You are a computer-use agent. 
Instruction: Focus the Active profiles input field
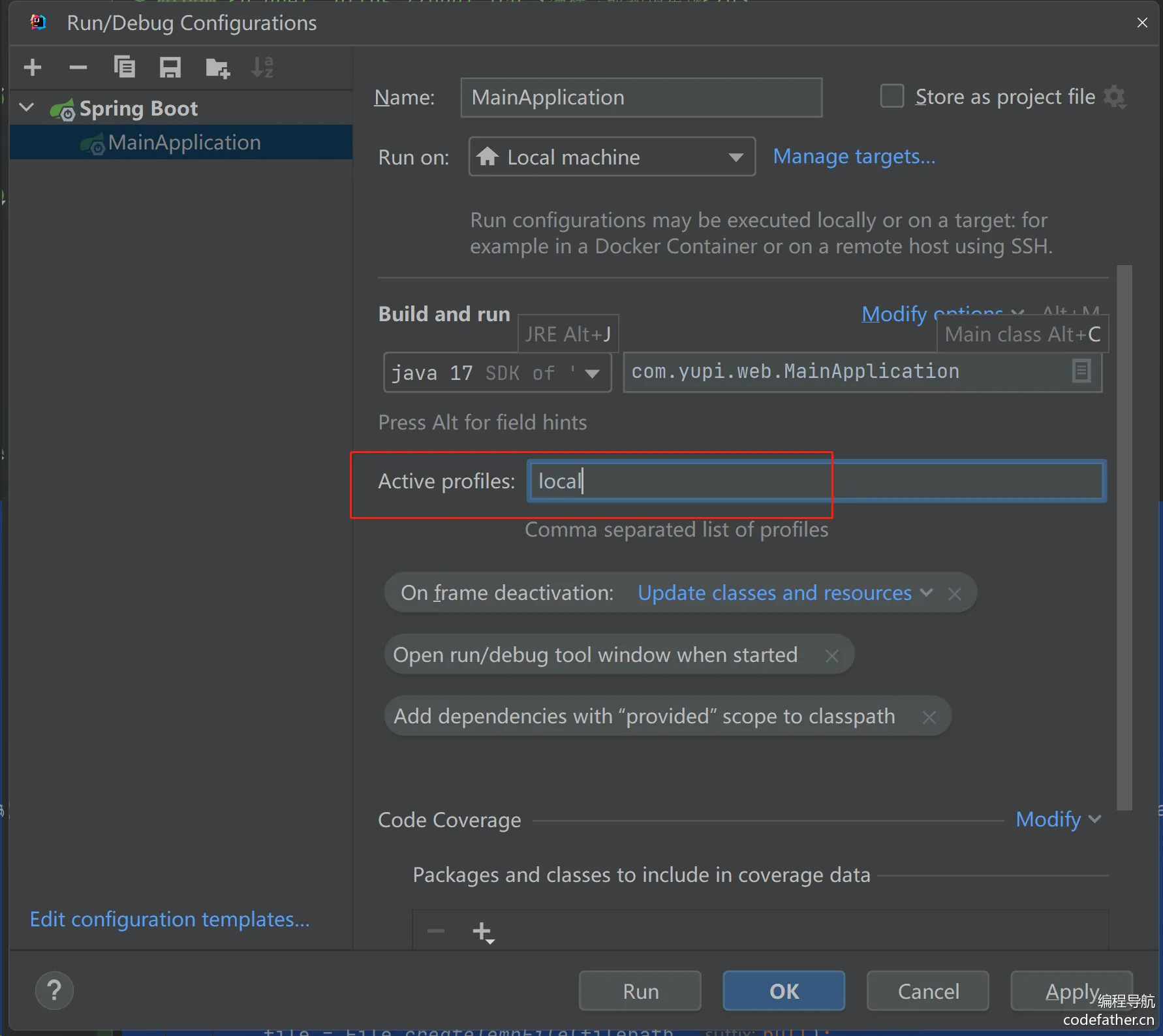click(817, 481)
